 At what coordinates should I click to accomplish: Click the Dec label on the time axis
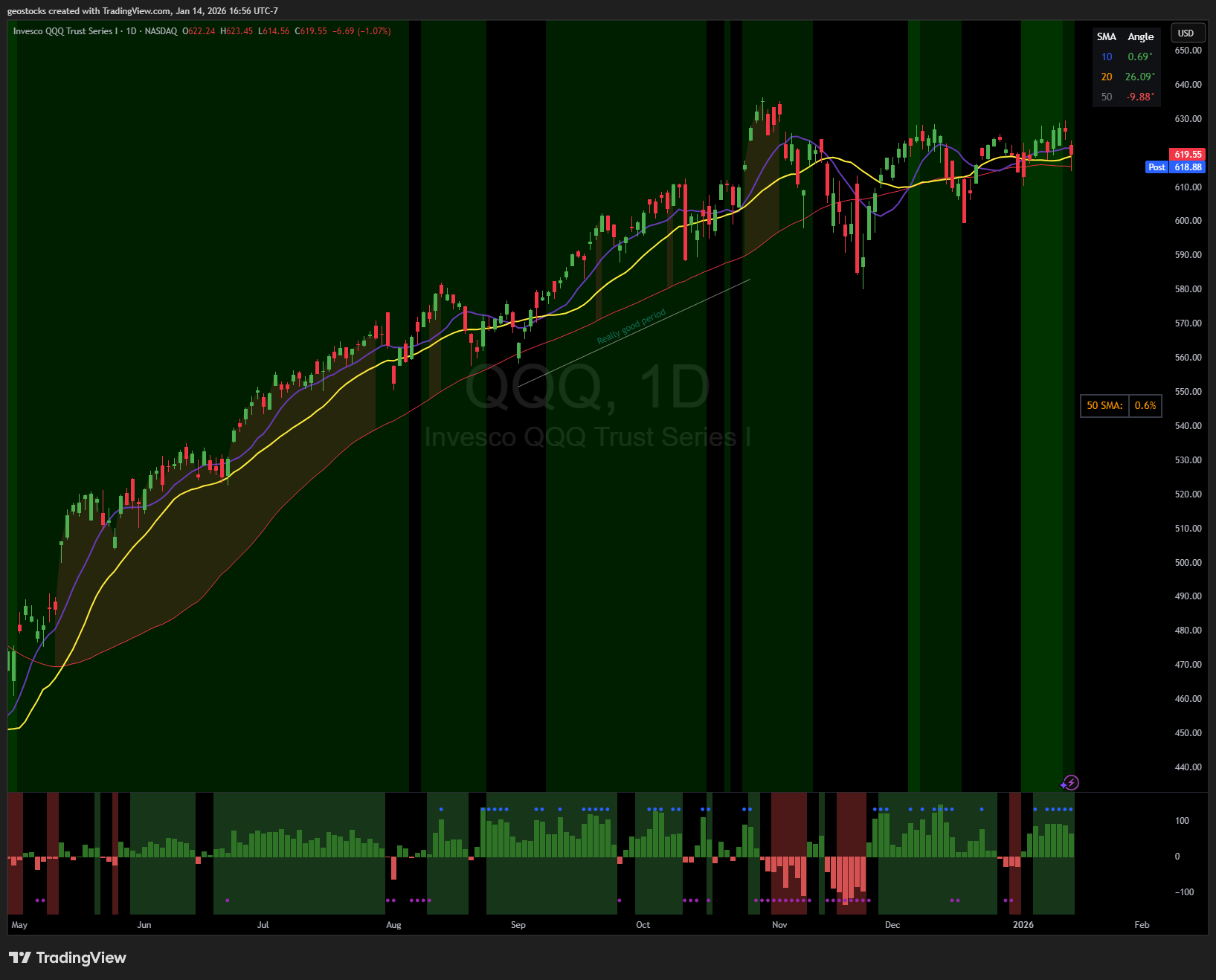[892, 925]
